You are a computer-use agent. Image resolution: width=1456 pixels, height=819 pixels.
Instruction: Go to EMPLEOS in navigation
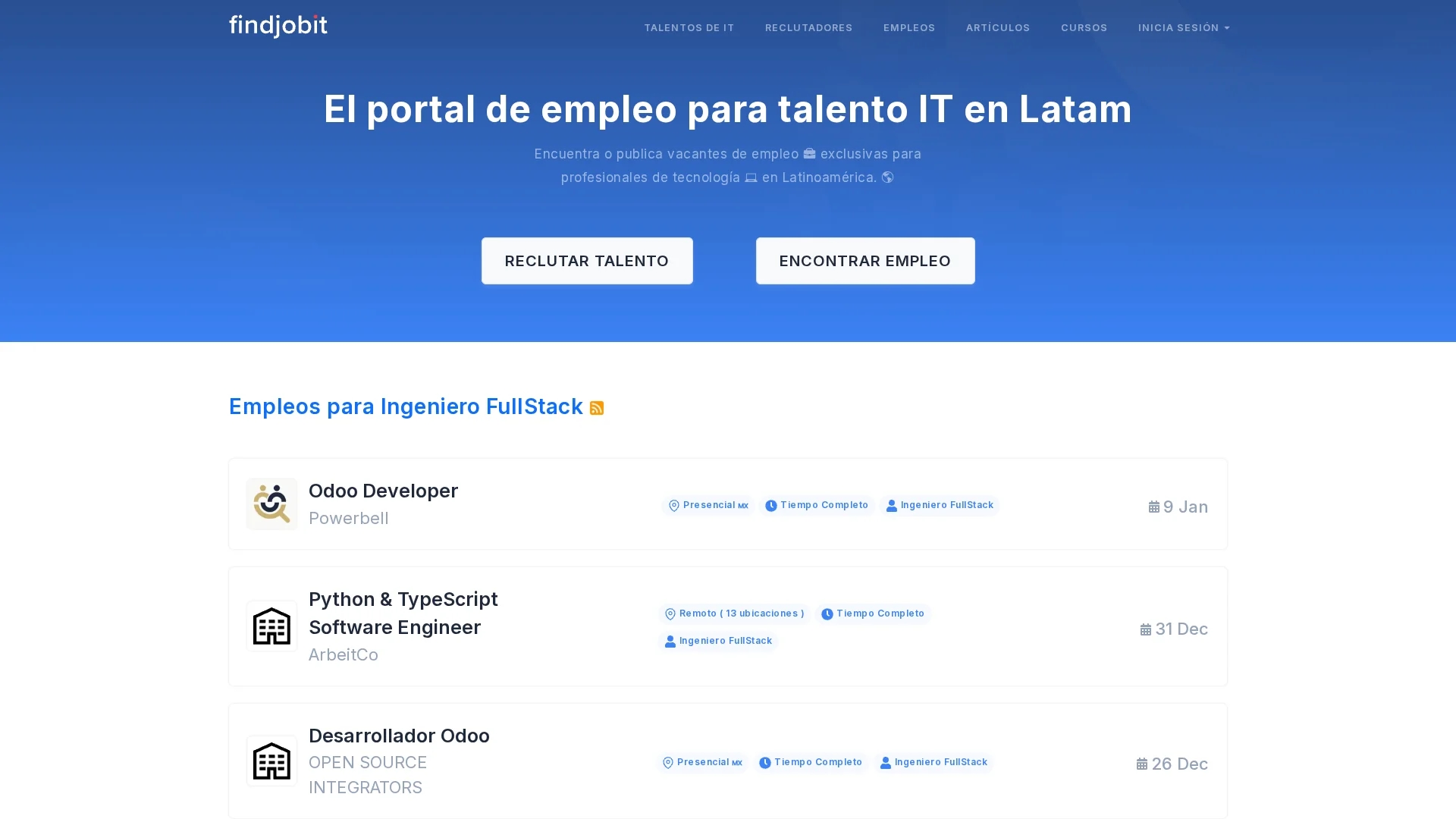tap(909, 27)
